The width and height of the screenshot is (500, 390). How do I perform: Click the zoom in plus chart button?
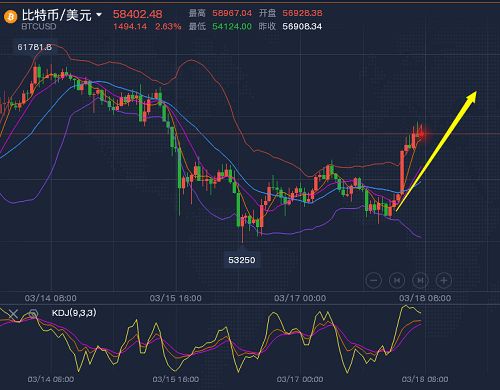[x=444, y=280]
